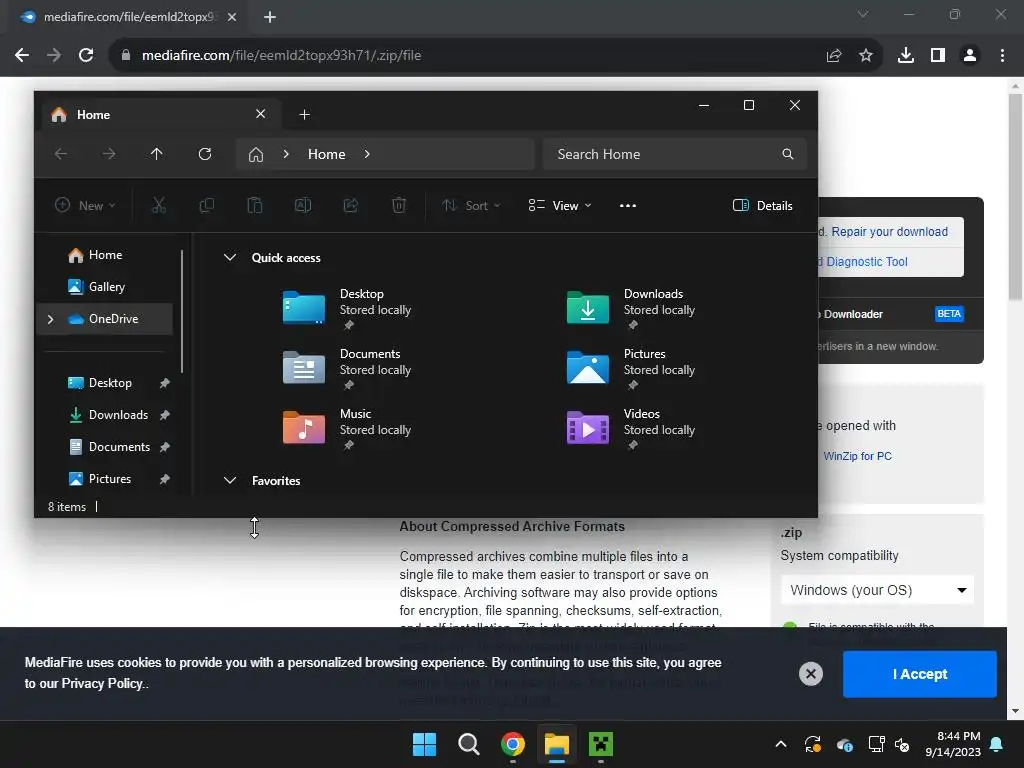Viewport: 1024px width, 768px height.
Task: Click the Copy icon in File Explorer toolbar
Action: (x=206, y=206)
